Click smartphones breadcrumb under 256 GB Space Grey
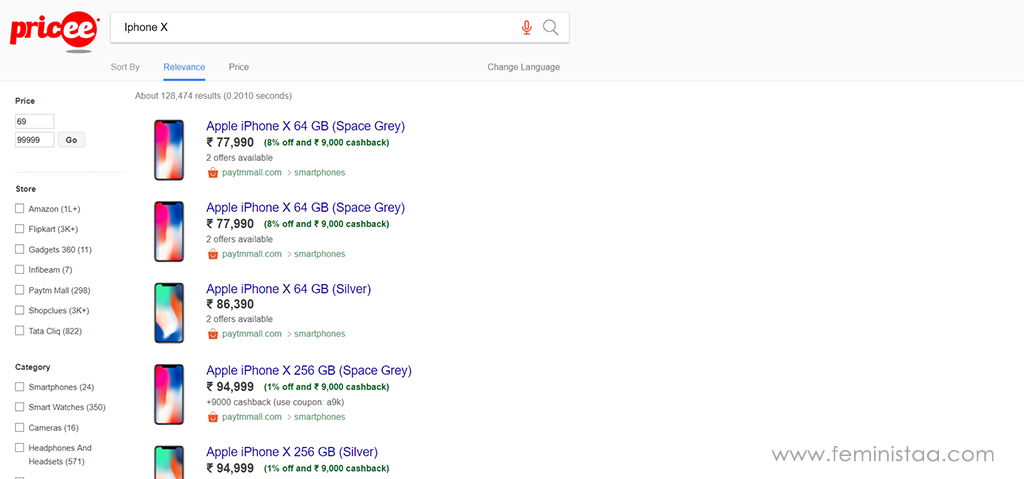This screenshot has height=479, width=1024. [x=319, y=417]
